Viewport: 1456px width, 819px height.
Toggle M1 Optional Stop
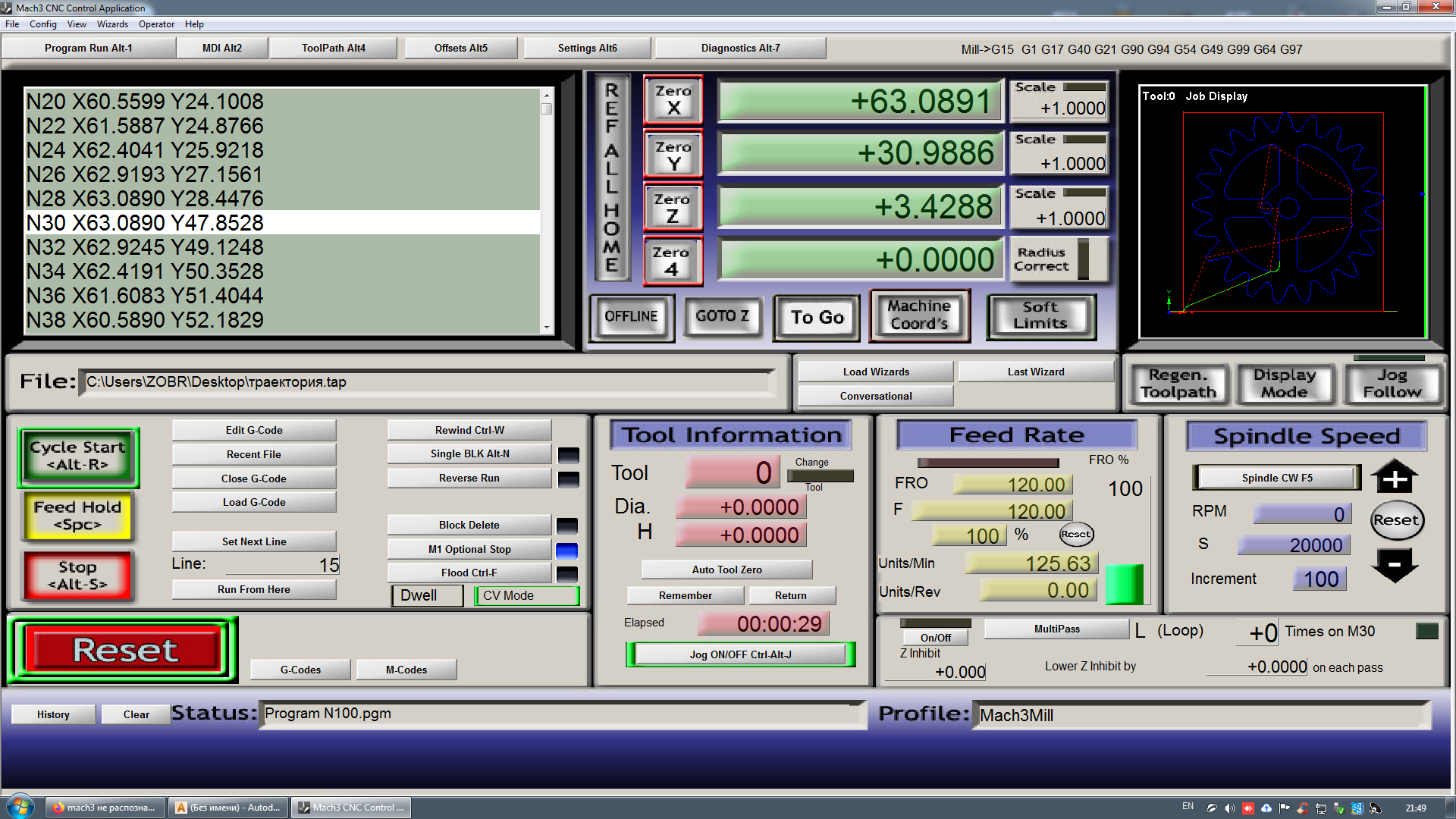pyautogui.click(x=469, y=549)
